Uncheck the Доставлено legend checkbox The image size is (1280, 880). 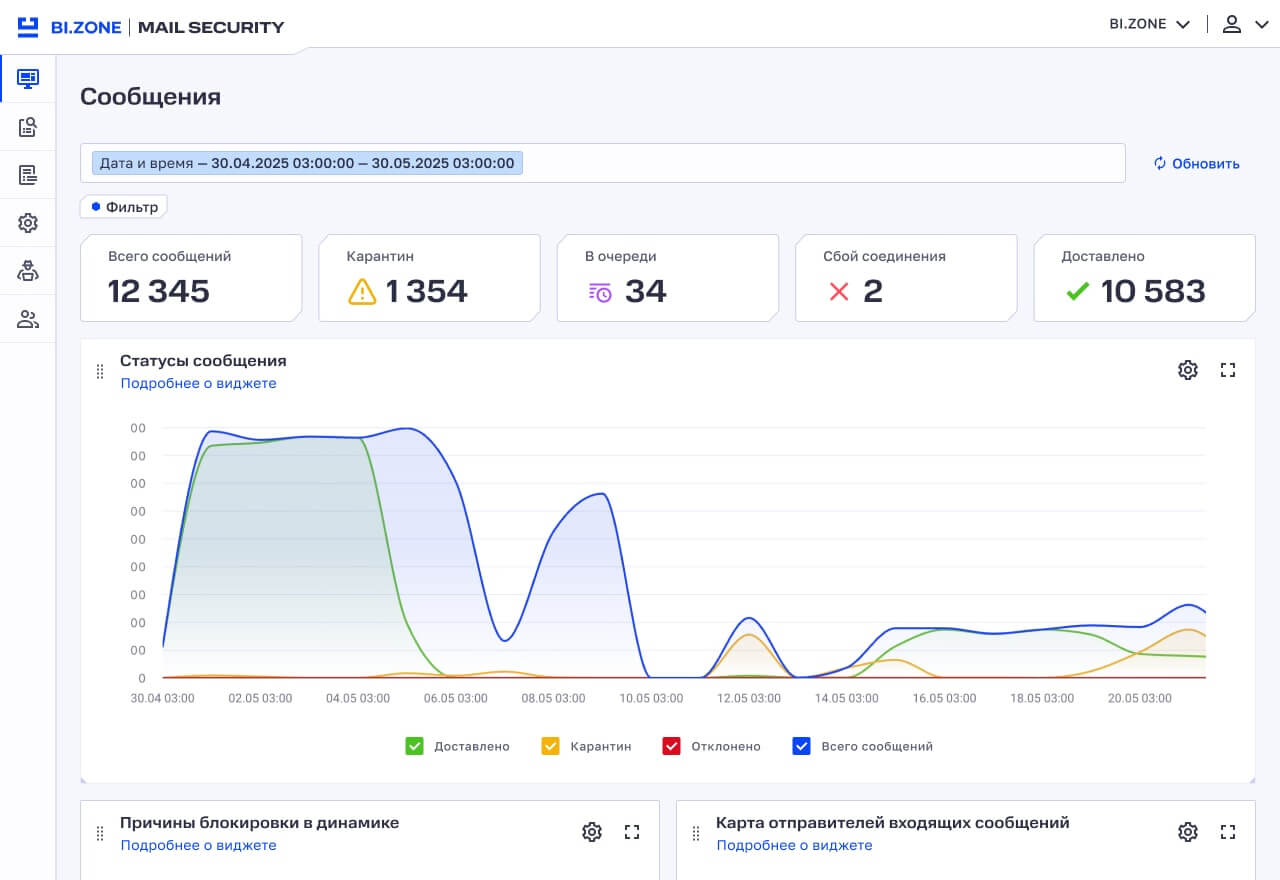tap(414, 746)
